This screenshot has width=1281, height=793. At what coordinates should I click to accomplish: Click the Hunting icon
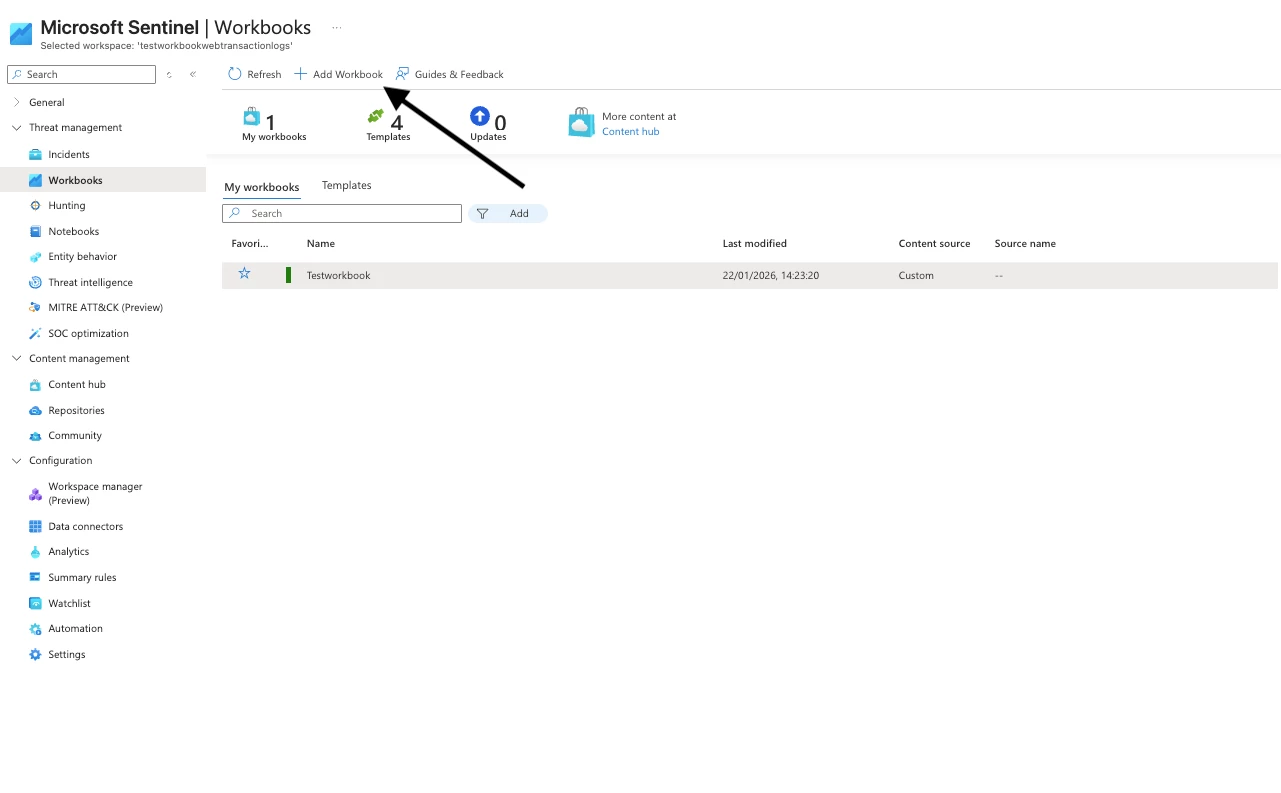pos(35,205)
